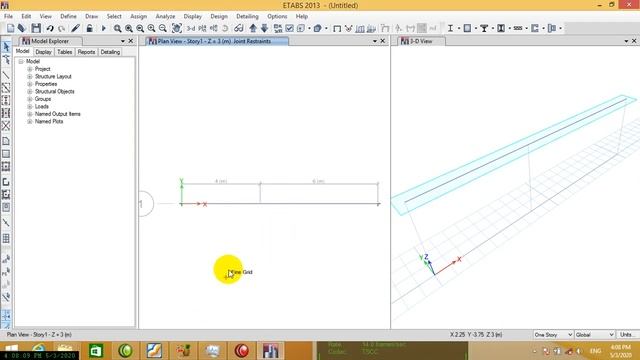Expand the Structure Layout tree node
This screenshot has width=640, height=360.
[29, 76]
